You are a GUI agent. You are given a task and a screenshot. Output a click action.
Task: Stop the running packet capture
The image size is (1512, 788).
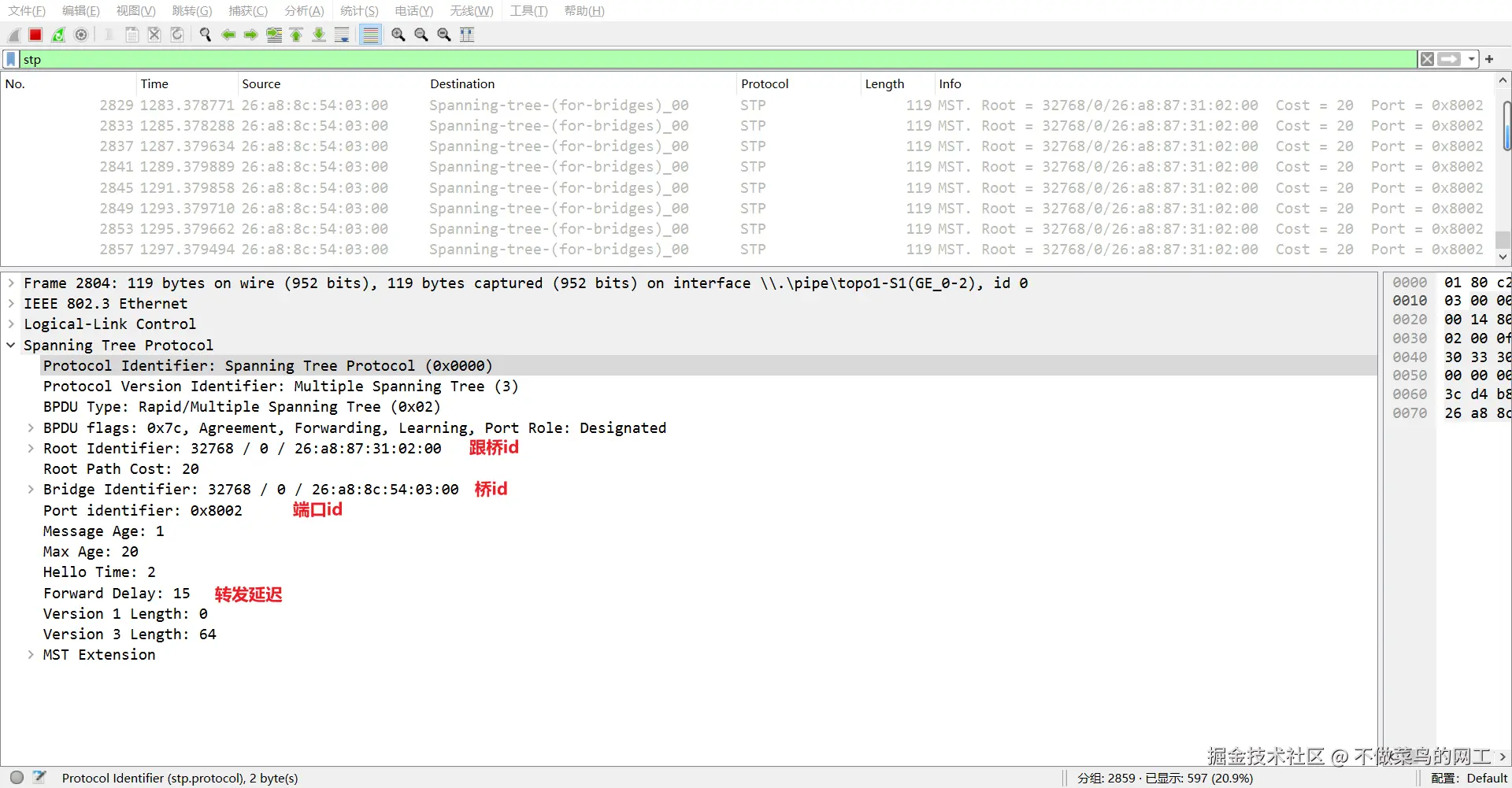35,35
